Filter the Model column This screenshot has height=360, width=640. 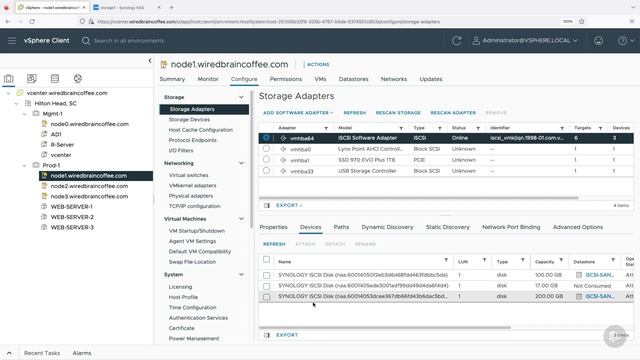pos(401,128)
